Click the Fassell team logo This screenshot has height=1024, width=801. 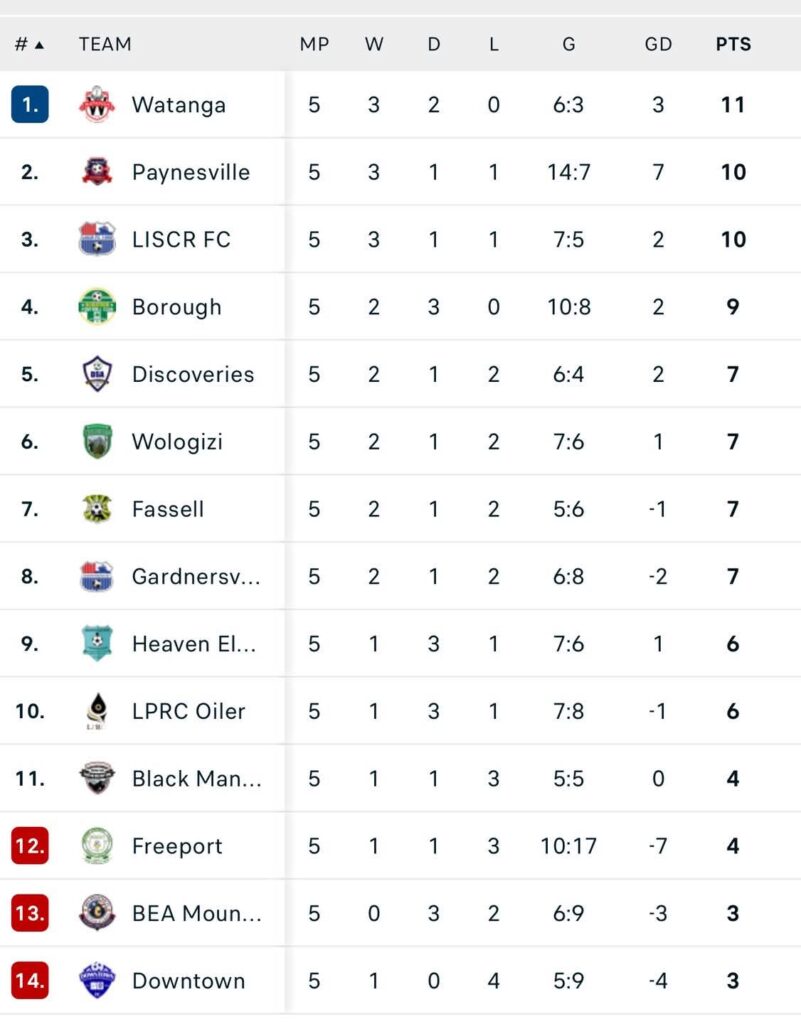tap(97, 509)
